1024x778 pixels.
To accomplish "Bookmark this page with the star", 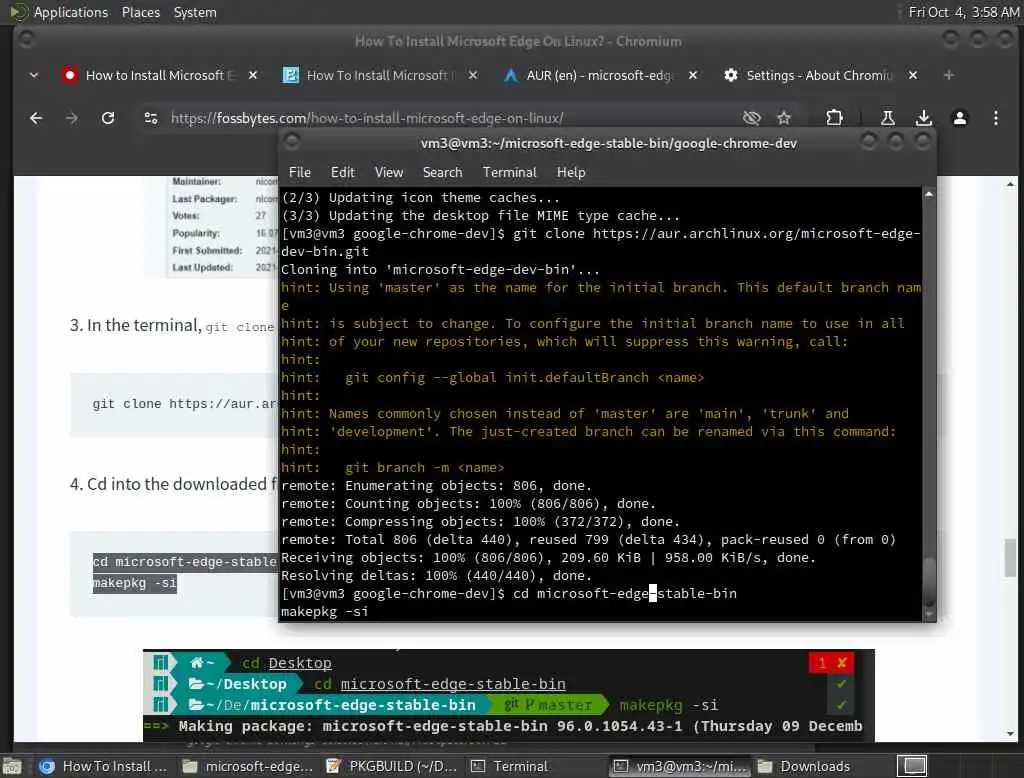I will point(784,118).
